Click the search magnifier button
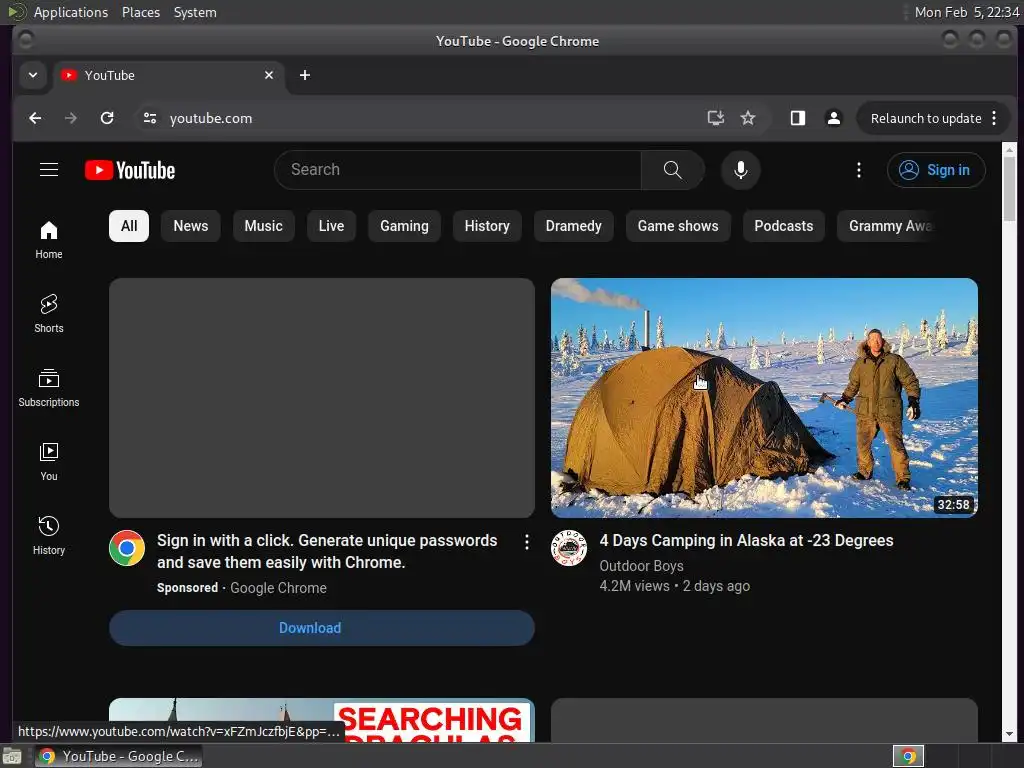Screen dimensions: 1024x768 click(673, 170)
